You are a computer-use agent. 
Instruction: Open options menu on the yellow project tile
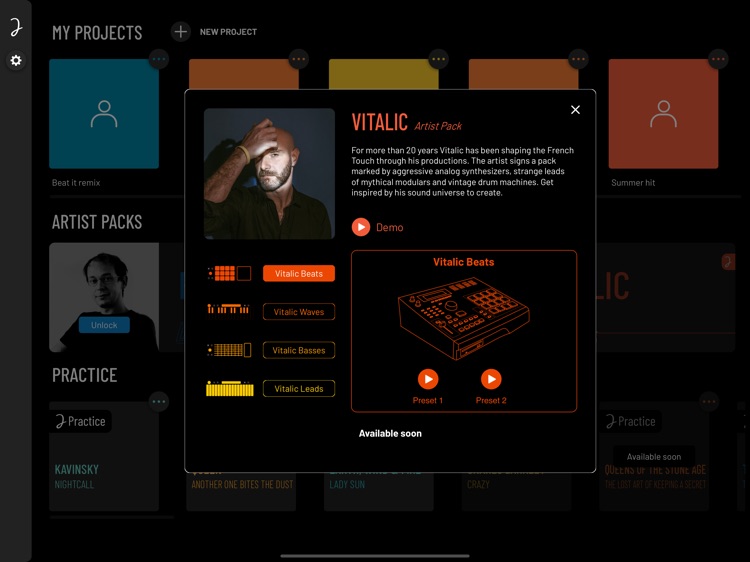[x=438, y=59]
